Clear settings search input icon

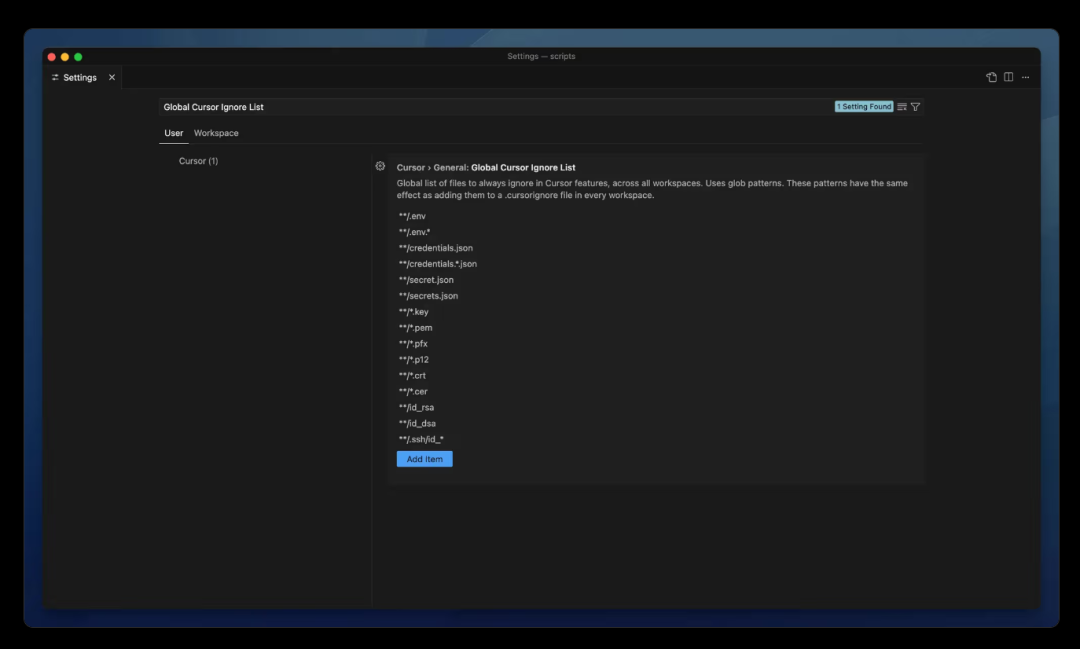(x=902, y=107)
